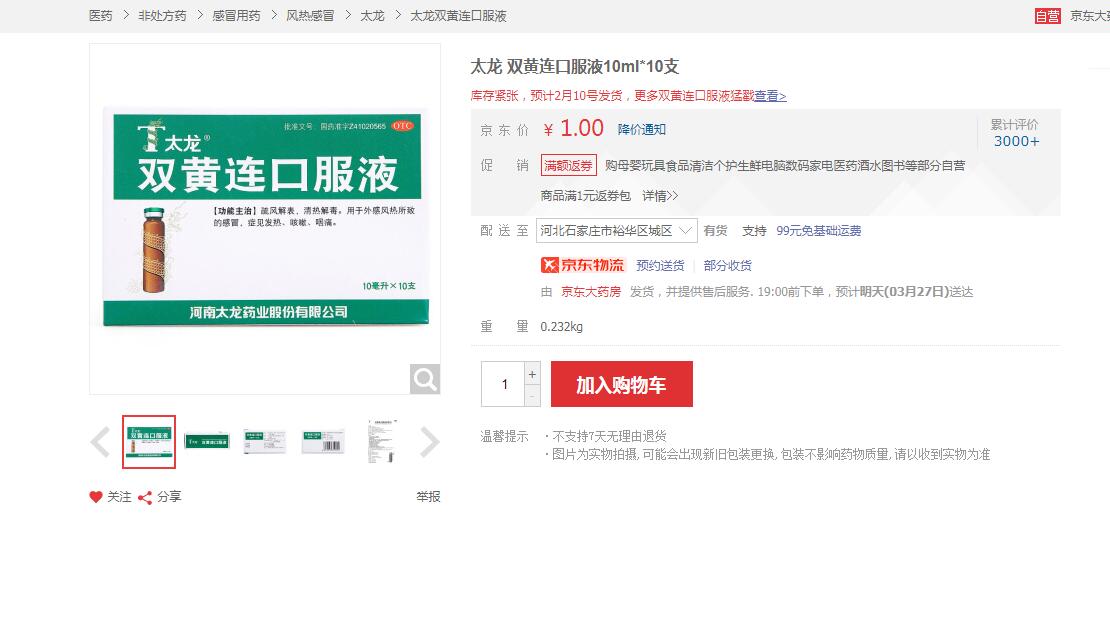Viewport: 1110px width, 628px height.
Task: Focus the quantity input field showing 1
Action: click(503, 384)
